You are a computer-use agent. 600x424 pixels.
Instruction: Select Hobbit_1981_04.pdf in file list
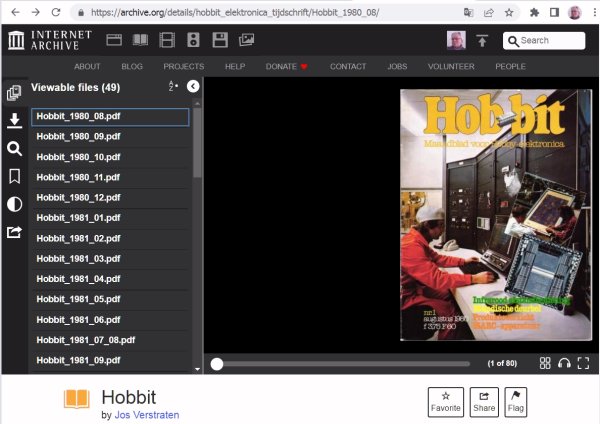click(110, 279)
